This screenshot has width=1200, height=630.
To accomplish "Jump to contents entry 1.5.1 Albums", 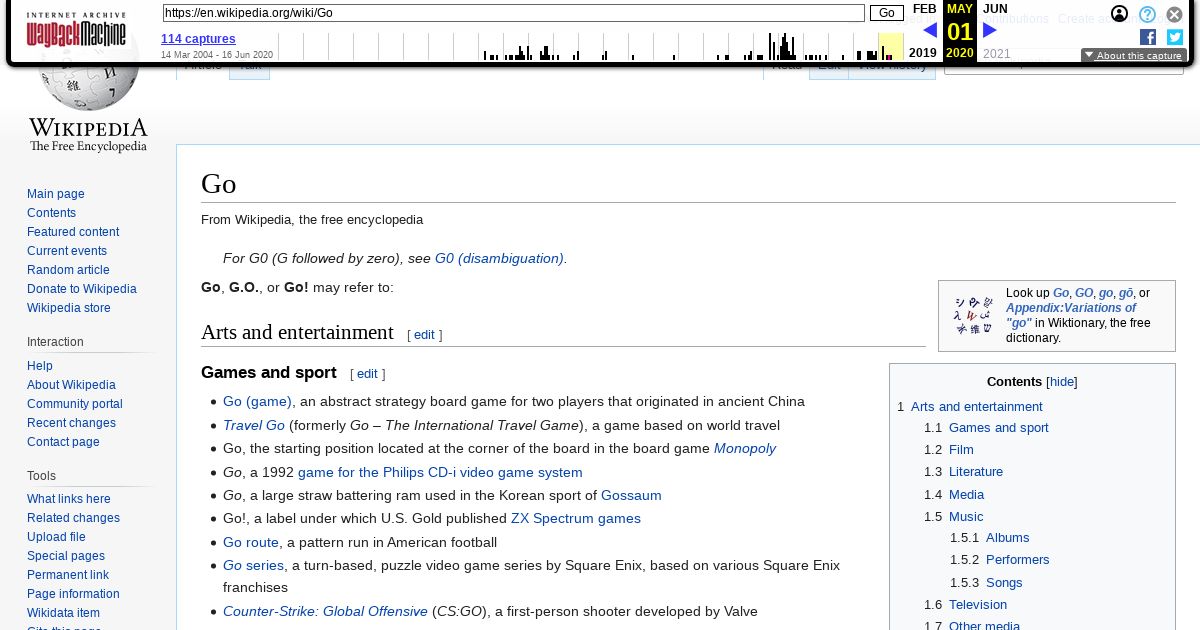I will 989,538.
